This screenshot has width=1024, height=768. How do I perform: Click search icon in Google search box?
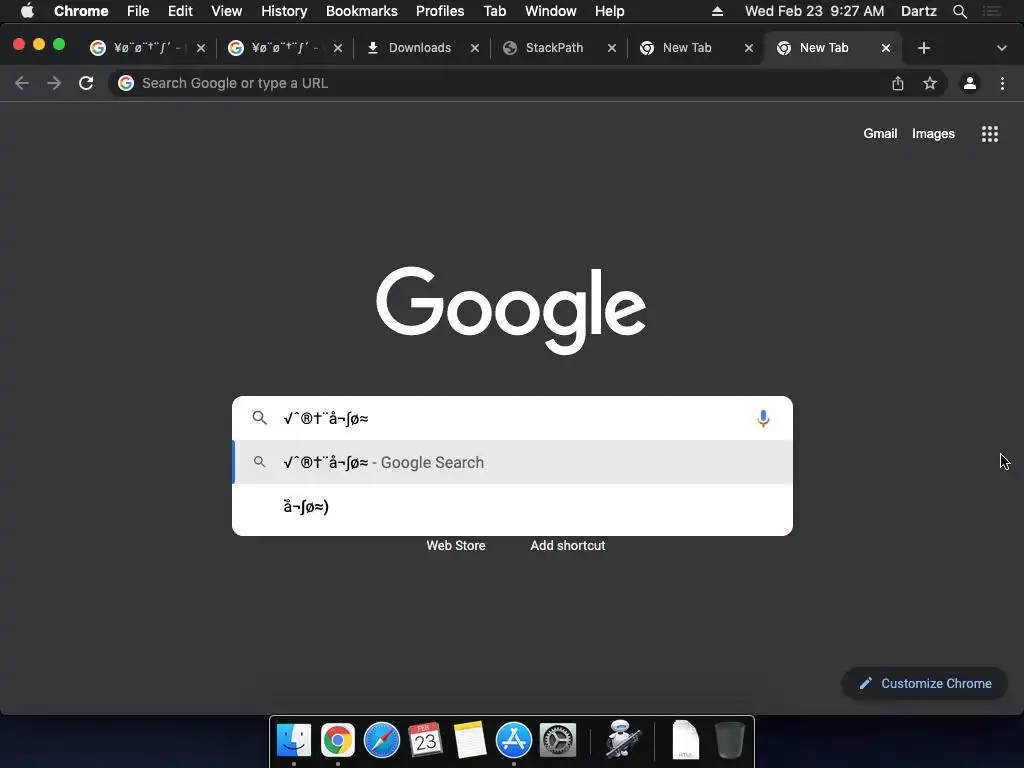pos(260,418)
